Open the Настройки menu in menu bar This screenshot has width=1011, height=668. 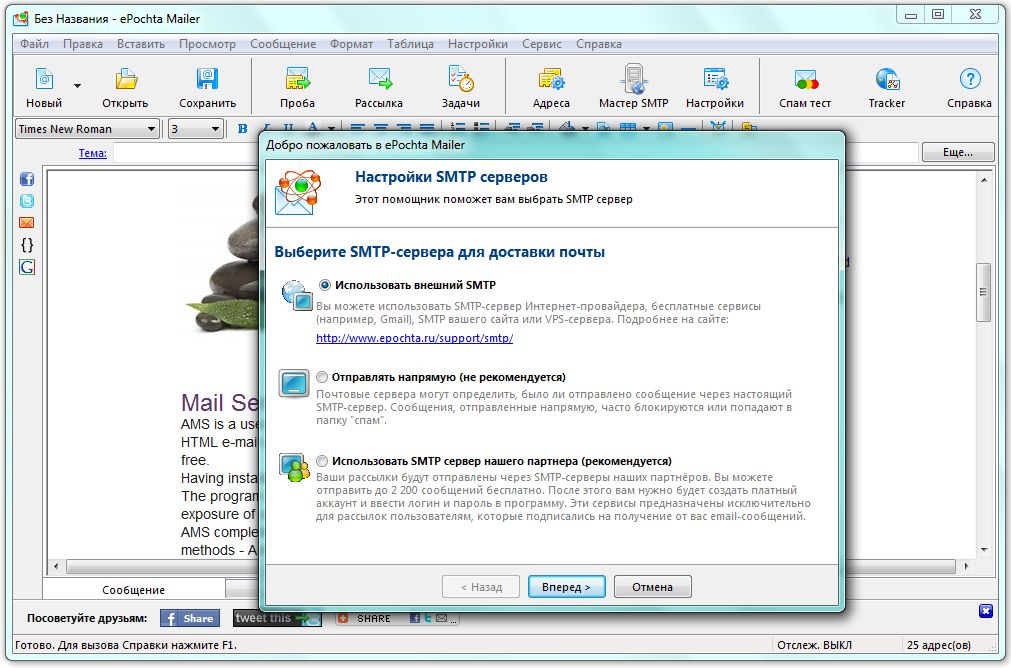pos(478,44)
